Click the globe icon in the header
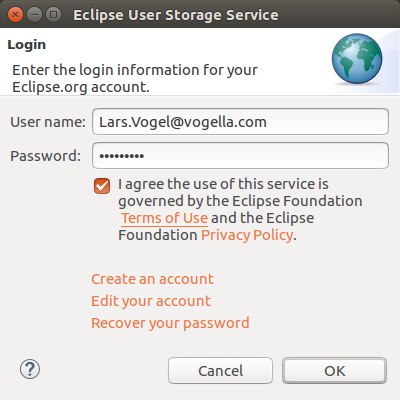 pos(357,59)
